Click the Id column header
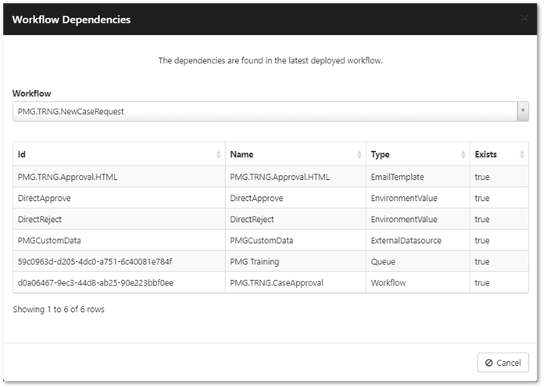This screenshot has height=388, width=544. (x=119, y=154)
